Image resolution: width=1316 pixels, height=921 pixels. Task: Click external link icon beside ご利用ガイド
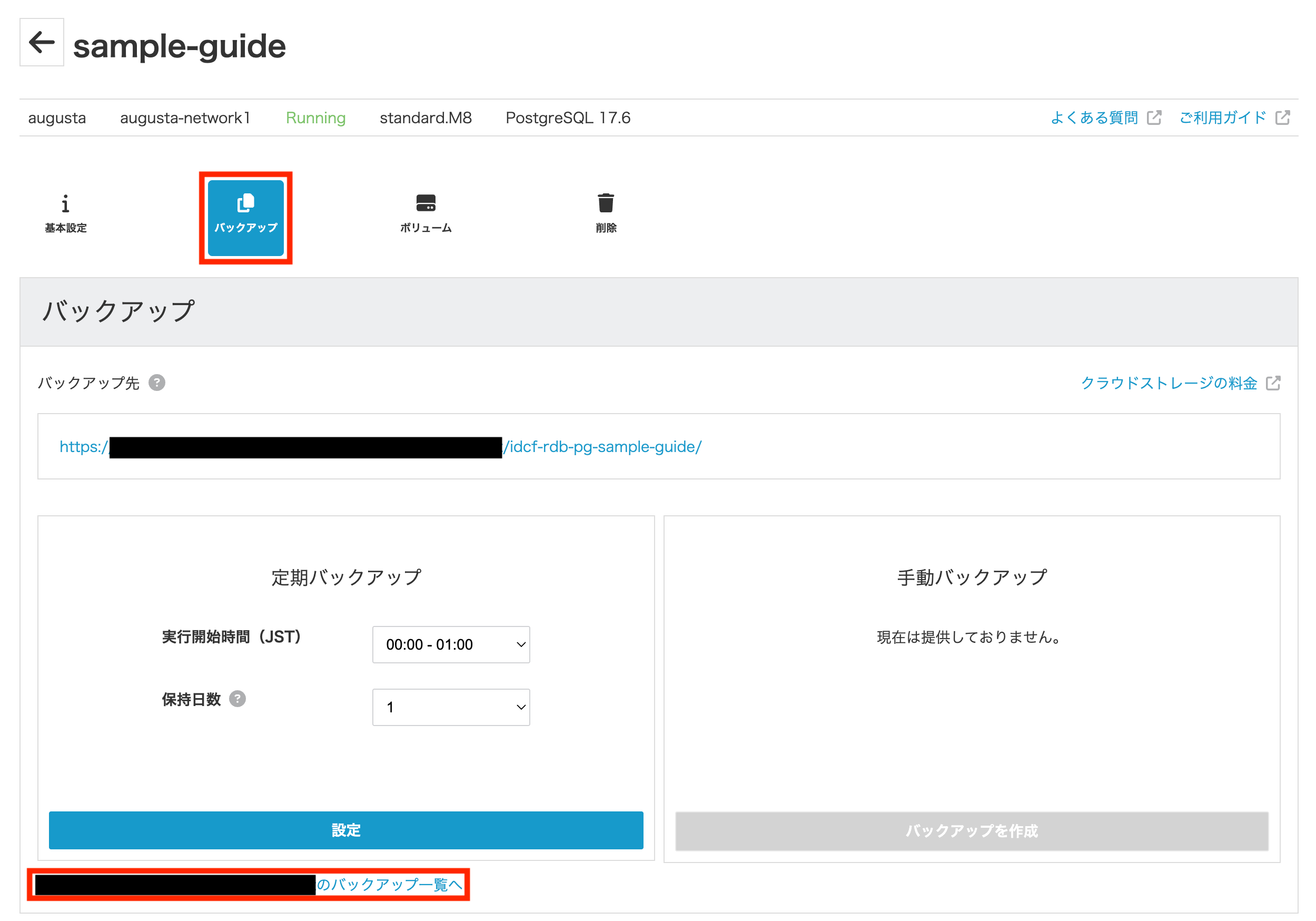point(1282,117)
